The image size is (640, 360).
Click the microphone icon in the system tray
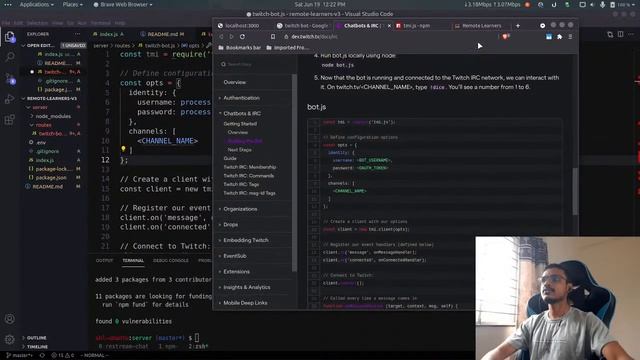tap(602, 4)
